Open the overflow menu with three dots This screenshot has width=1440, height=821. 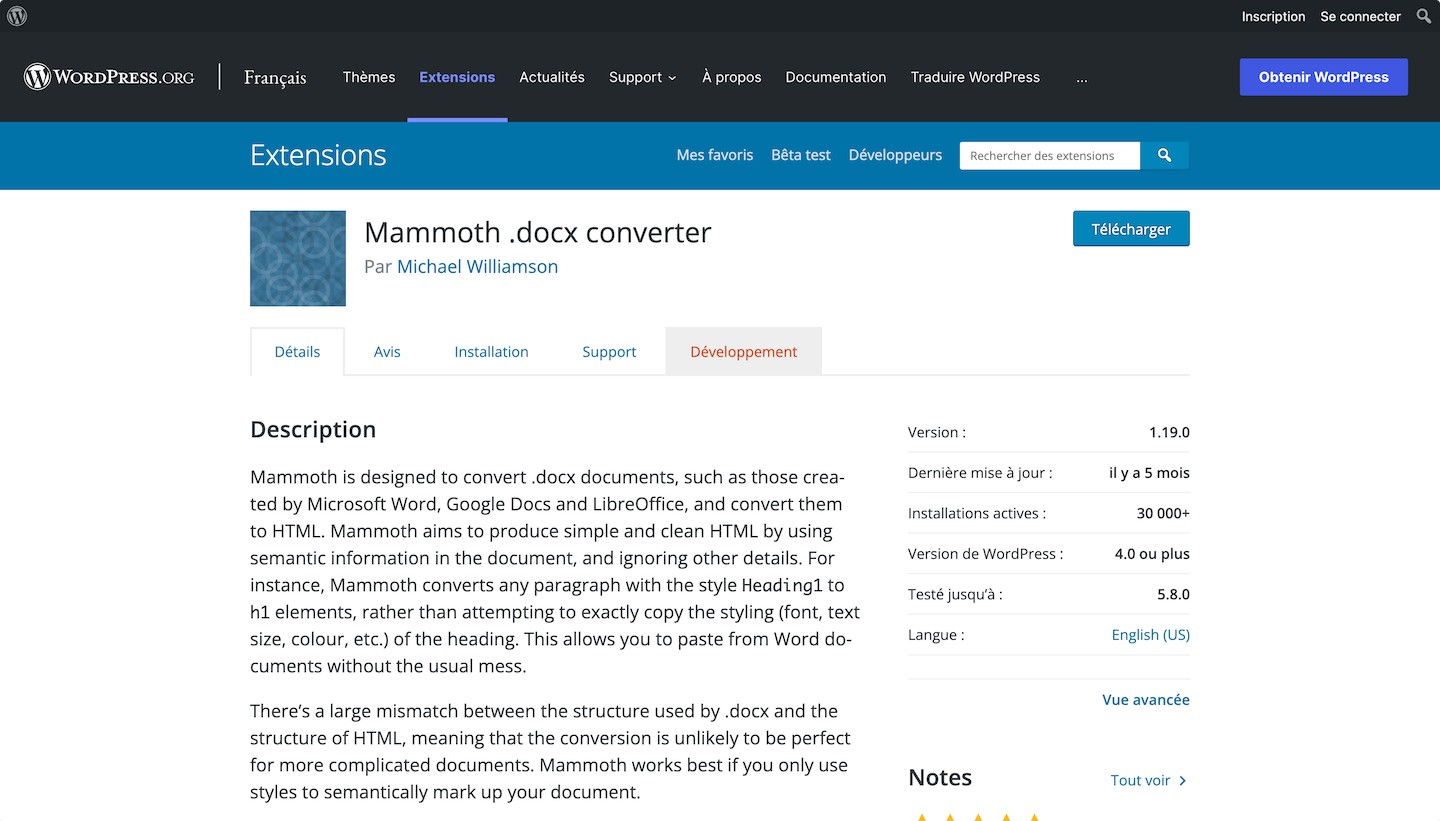pyautogui.click(x=1082, y=77)
